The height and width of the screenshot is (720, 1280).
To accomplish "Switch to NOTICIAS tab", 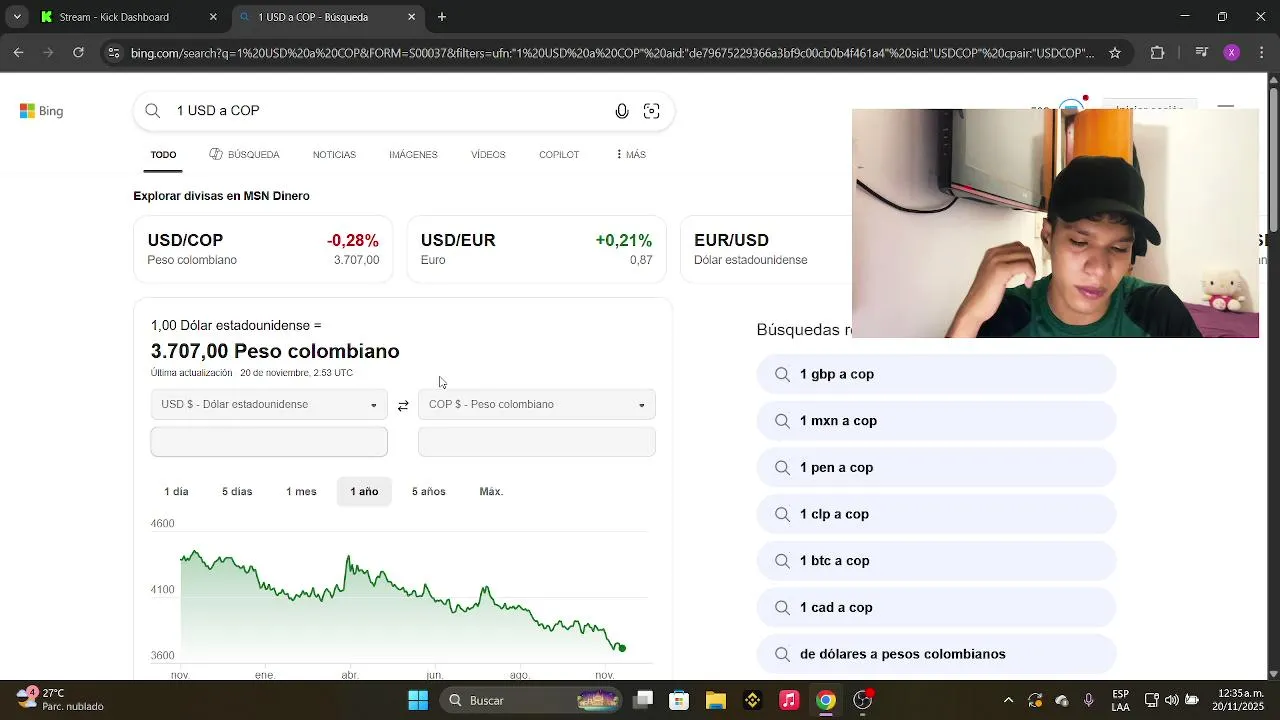I will [334, 155].
